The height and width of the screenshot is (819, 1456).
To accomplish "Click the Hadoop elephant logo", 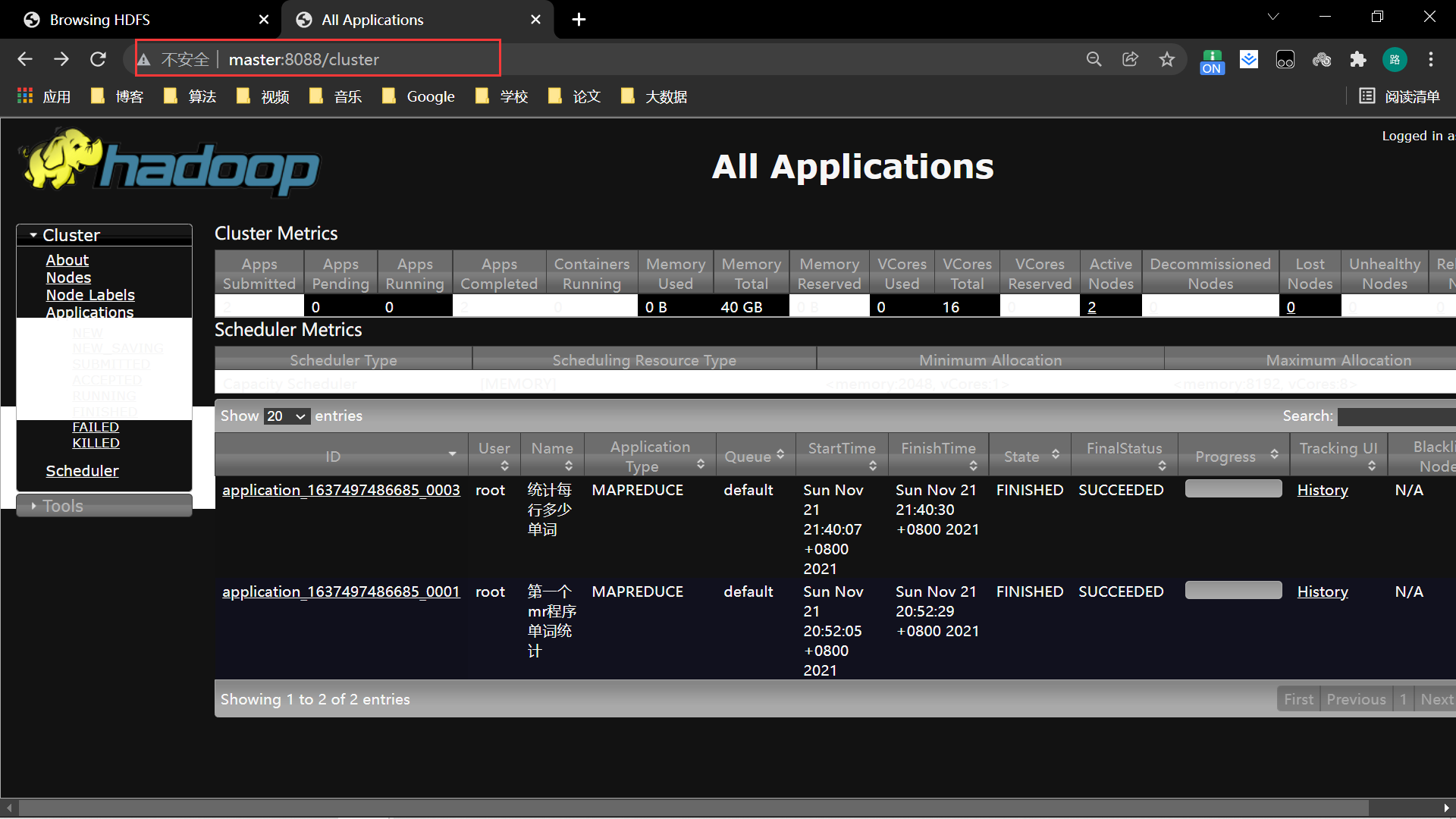I will (168, 162).
